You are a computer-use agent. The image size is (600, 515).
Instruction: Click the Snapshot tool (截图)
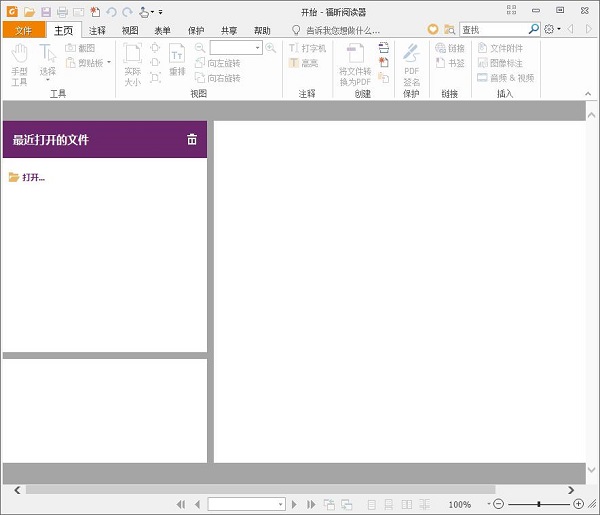pos(80,48)
